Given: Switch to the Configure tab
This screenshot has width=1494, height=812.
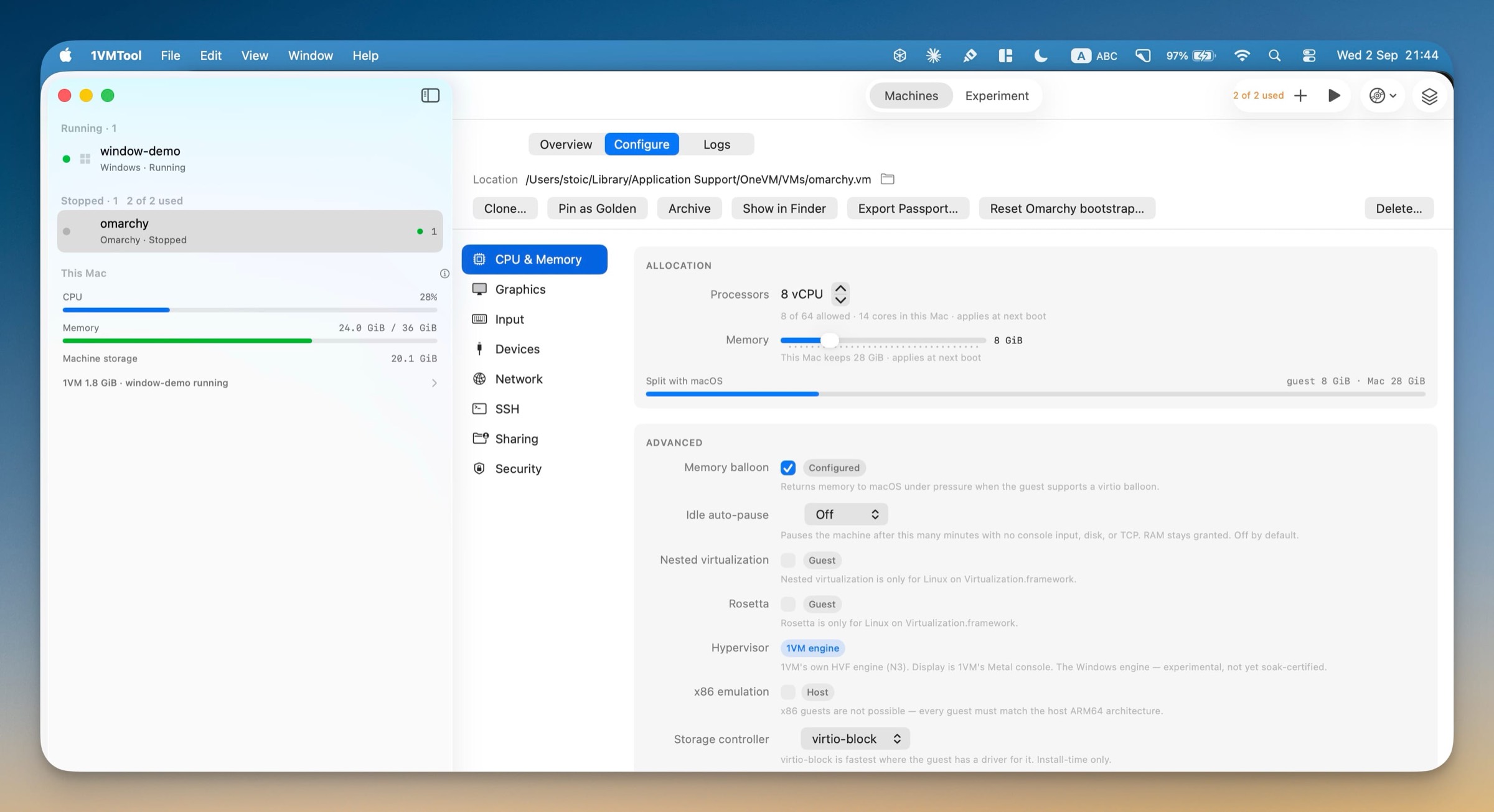Looking at the screenshot, I should (642, 144).
